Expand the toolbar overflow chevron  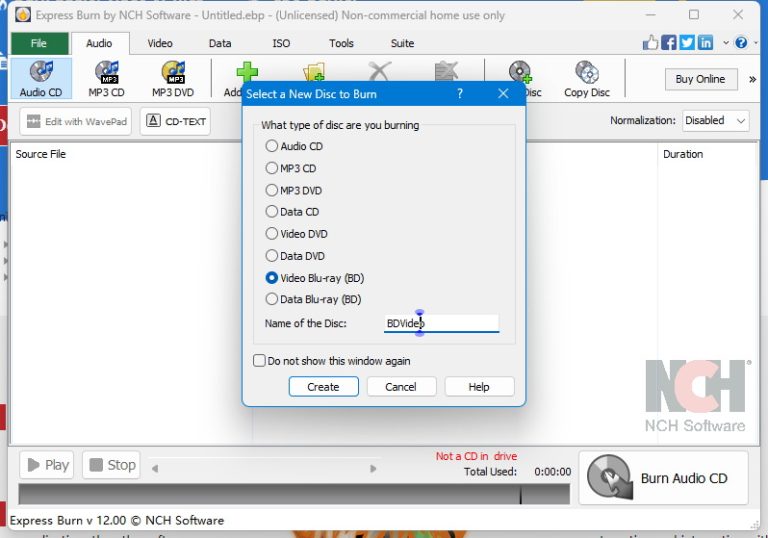[x=752, y=79]
